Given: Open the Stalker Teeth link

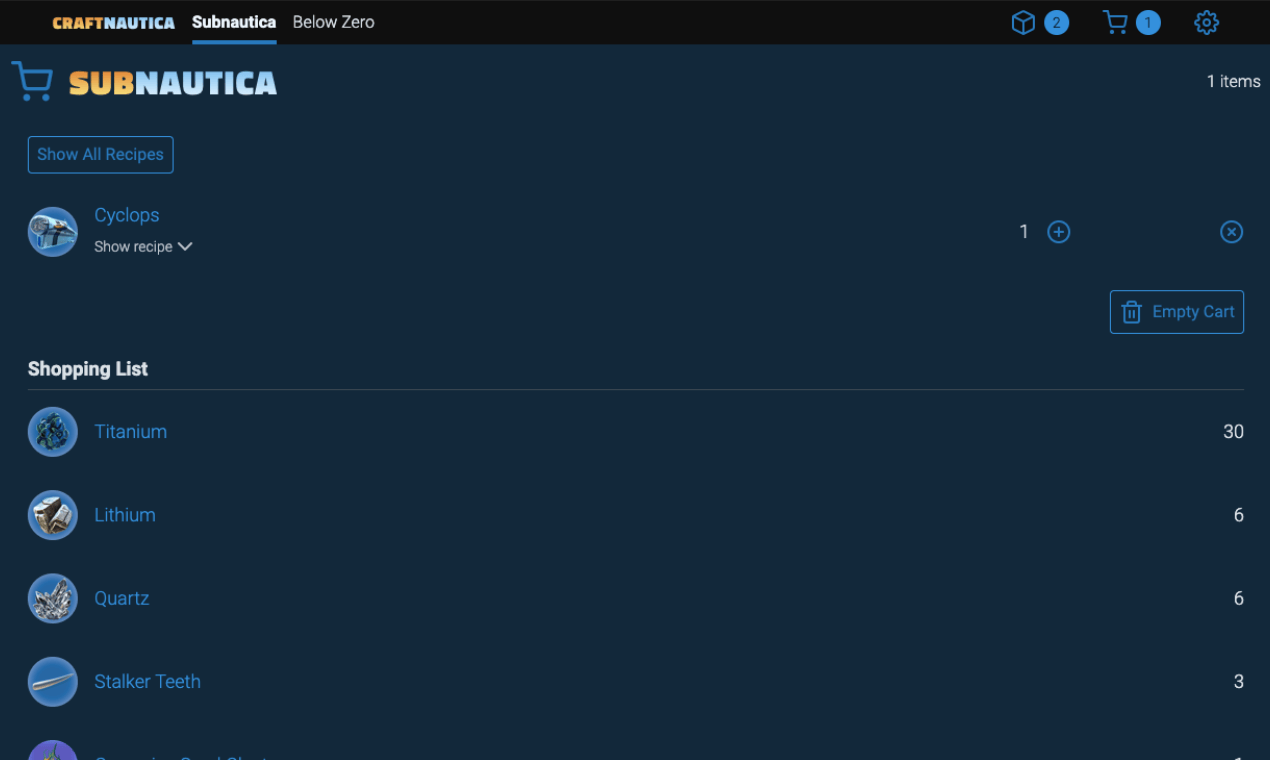Looking at the screenshot, I should pos(148,682).
